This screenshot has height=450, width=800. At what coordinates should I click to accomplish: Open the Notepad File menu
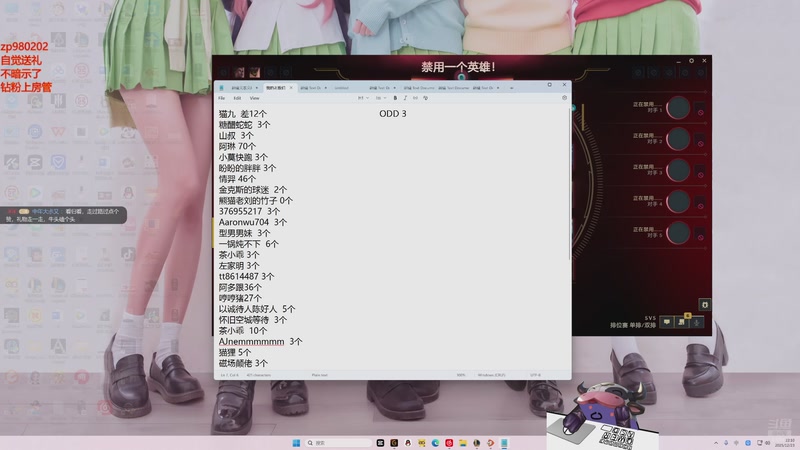pyautogui.click(x=221, y=98)
